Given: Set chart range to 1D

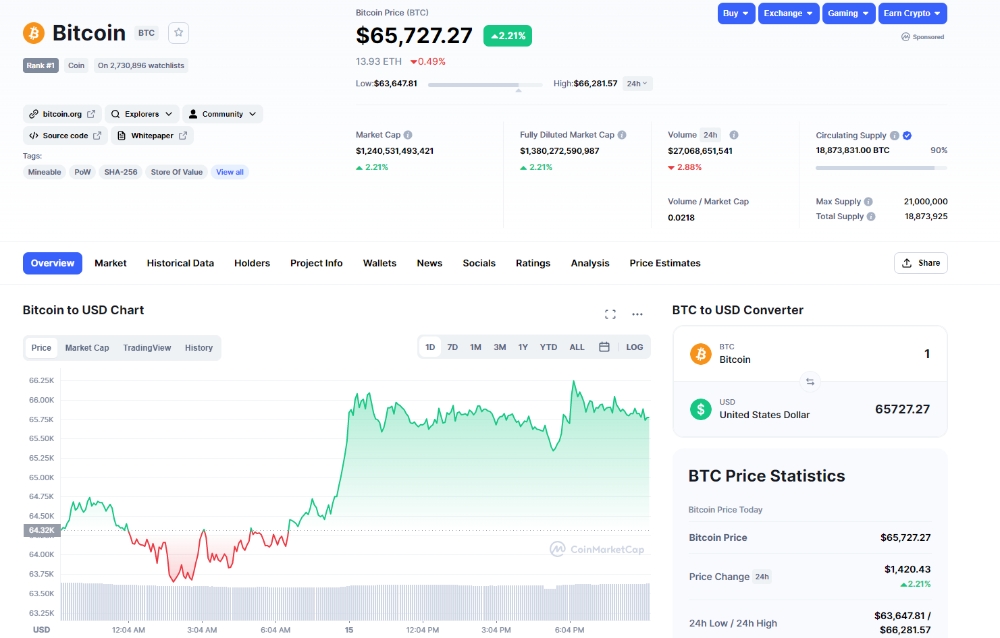Looking at the screenshot, I should [430, 347].
